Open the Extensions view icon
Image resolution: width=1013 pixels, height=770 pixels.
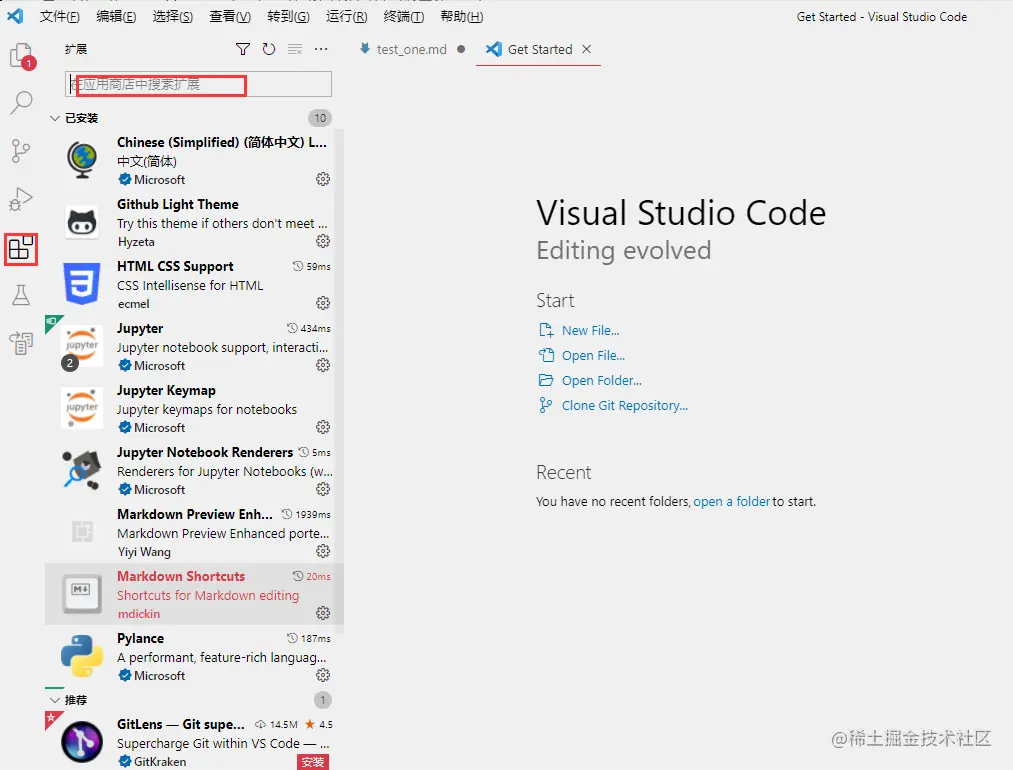(x=21, y=249)
